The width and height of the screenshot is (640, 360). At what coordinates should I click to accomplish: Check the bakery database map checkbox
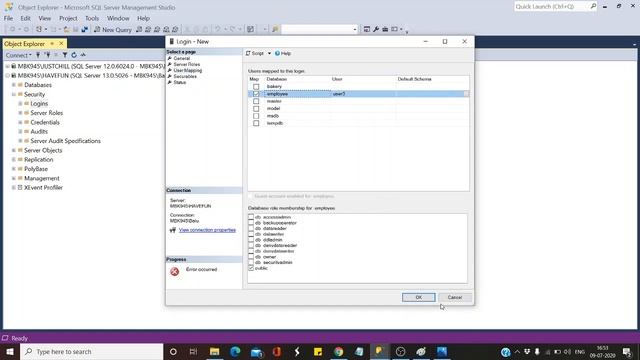coord(256,87)
